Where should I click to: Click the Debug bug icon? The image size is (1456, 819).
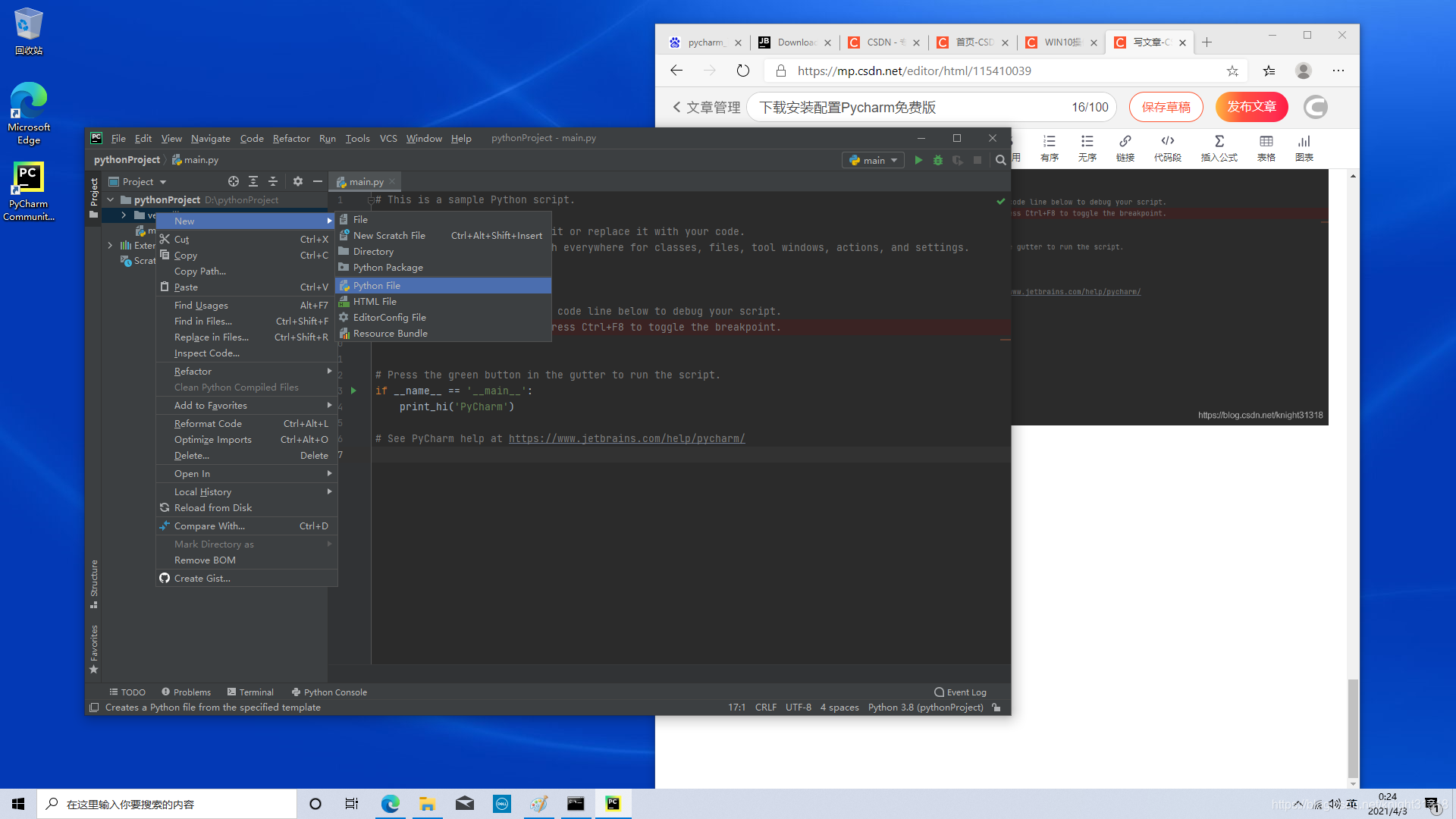click(x=938, y=160)
